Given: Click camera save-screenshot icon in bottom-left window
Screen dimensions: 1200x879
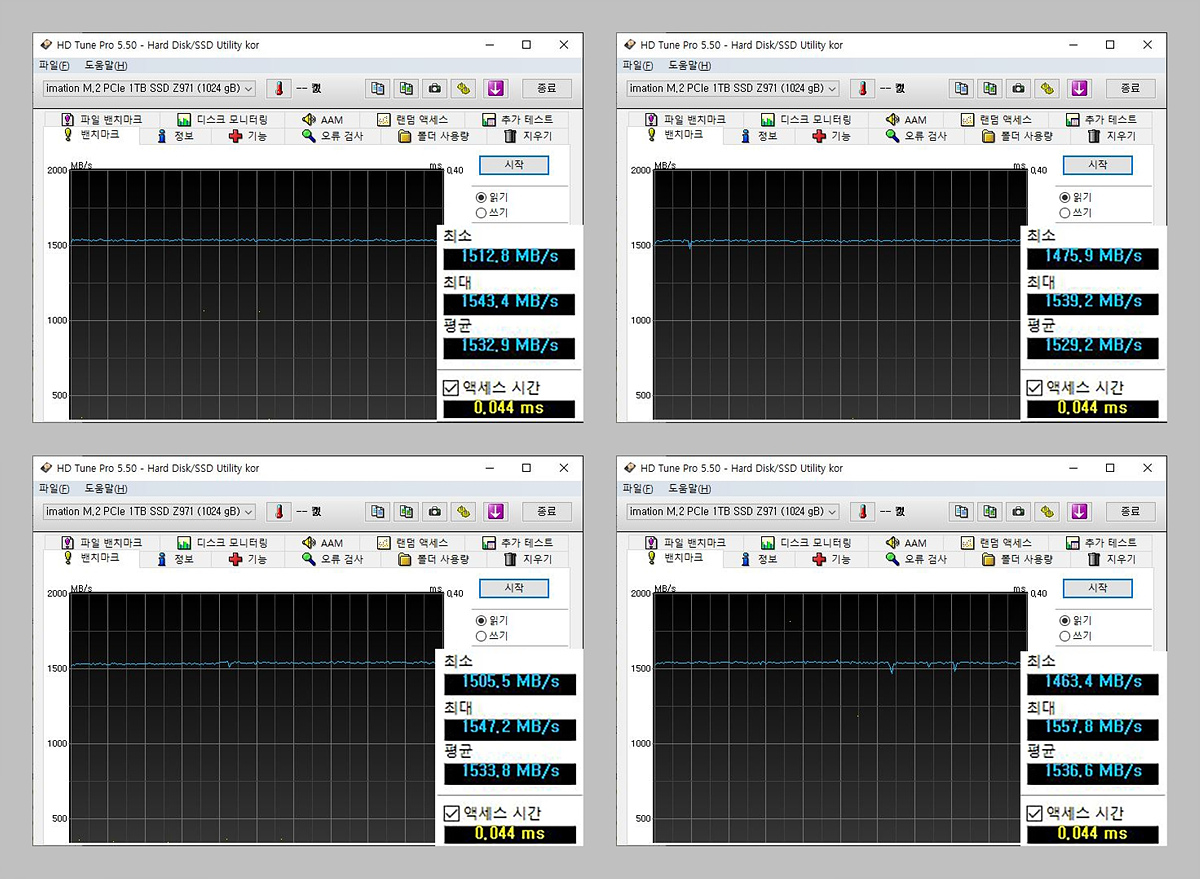Looking at the screenshot, I should point(435,511).
